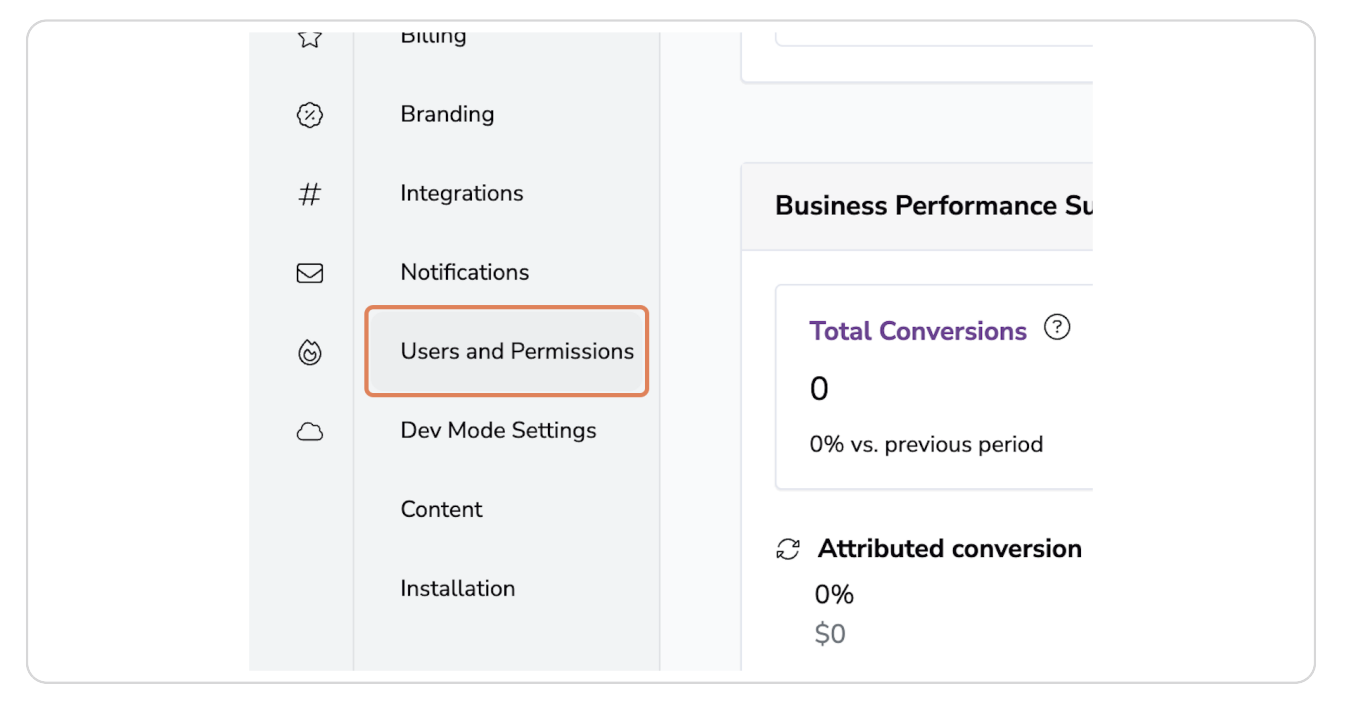Open the Billing settings menu item

pyautogui.click(x=433, y=38)
